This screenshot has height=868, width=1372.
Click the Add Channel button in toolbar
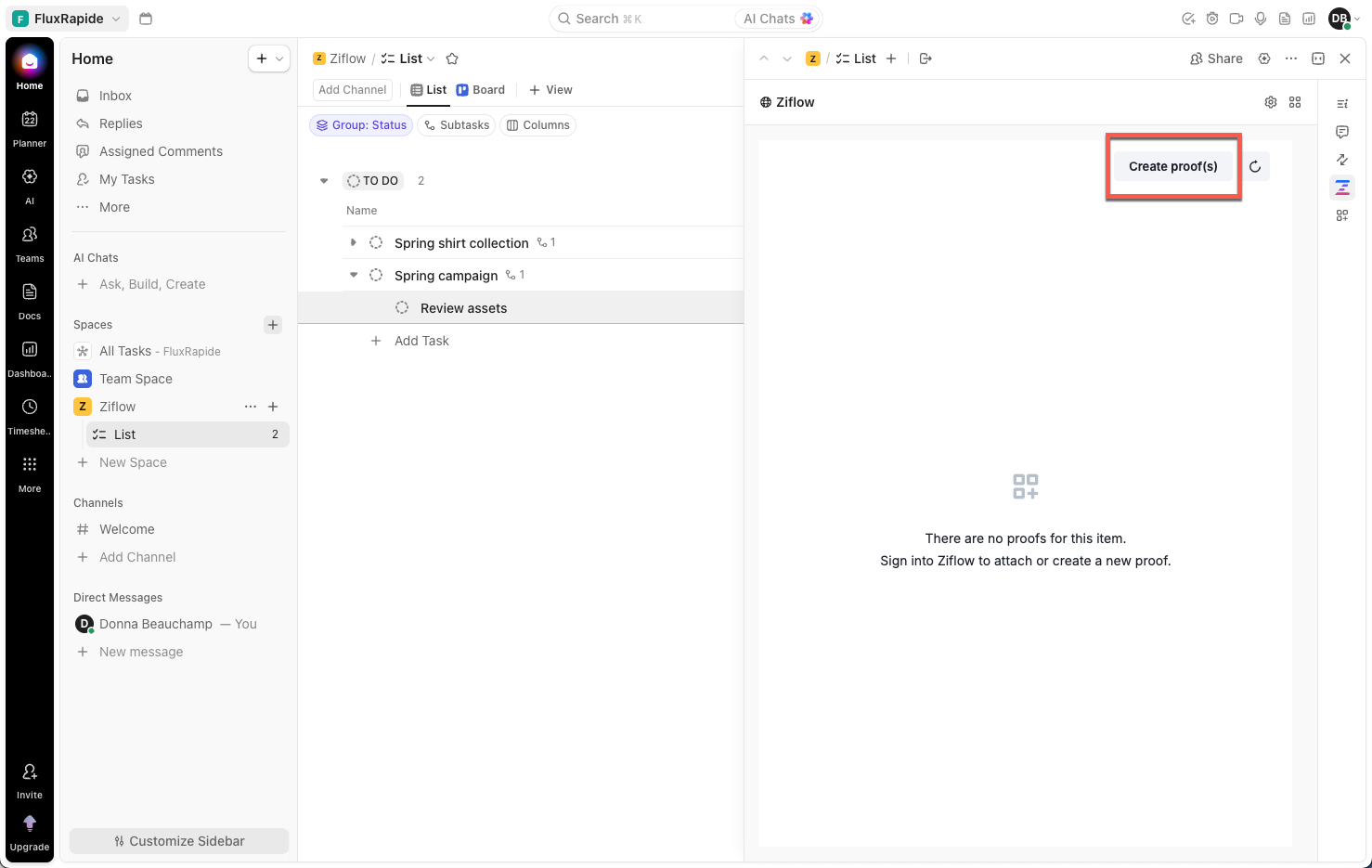click(352, 90)
